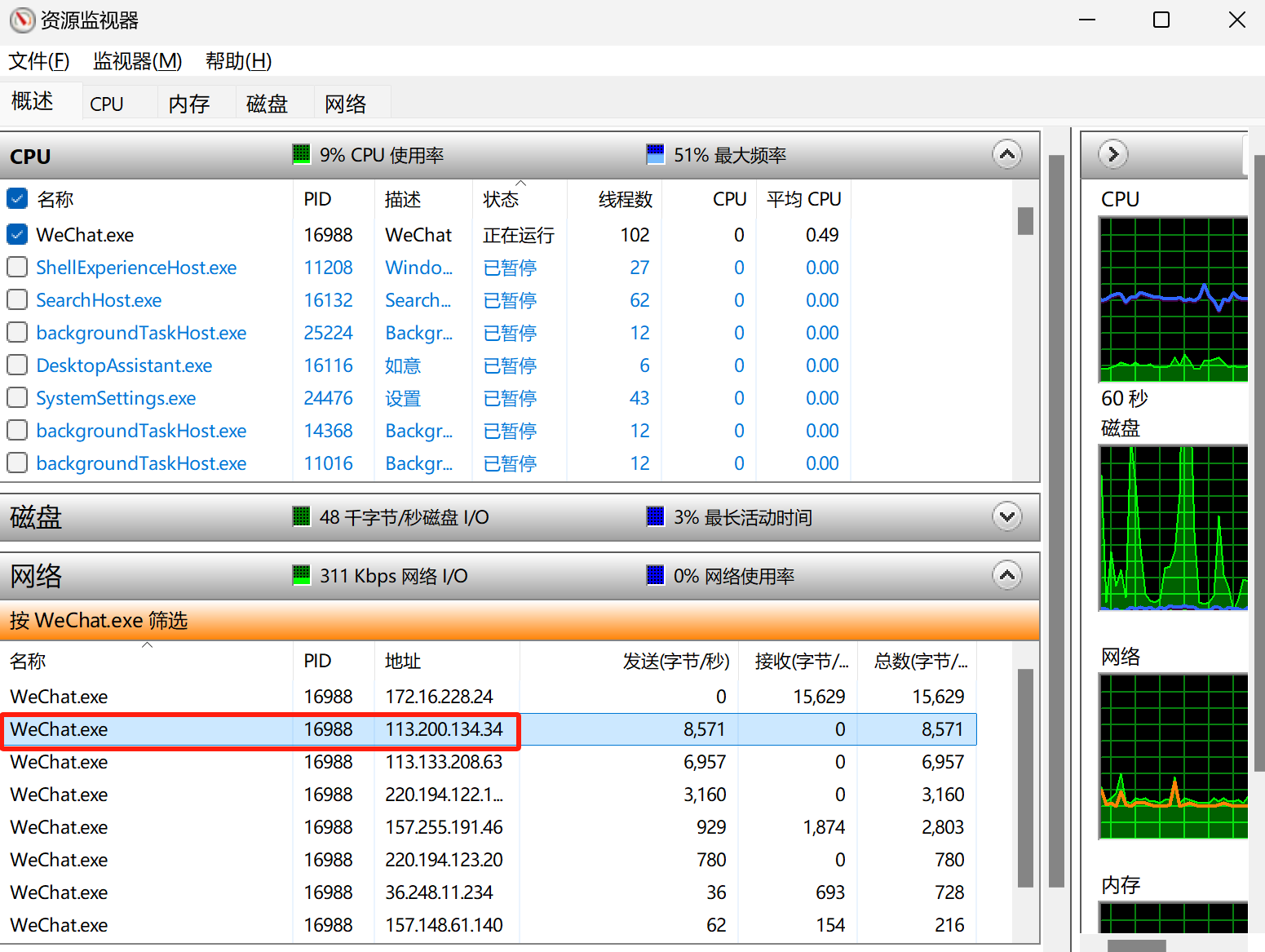This screenshot has width=1265, height=952.
Task: Toggle the select-all checkbox beside 名称 header
Action: (17, 198)
